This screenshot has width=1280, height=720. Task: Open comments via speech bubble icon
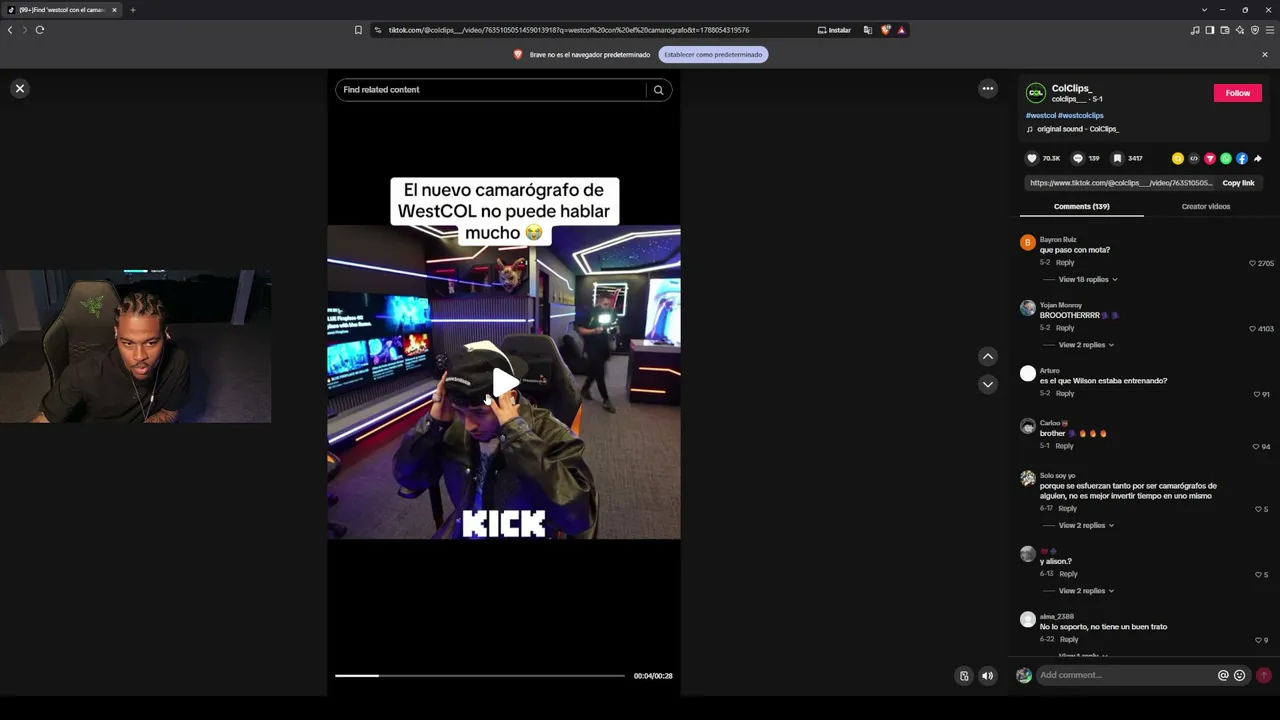coord(1077,158)
